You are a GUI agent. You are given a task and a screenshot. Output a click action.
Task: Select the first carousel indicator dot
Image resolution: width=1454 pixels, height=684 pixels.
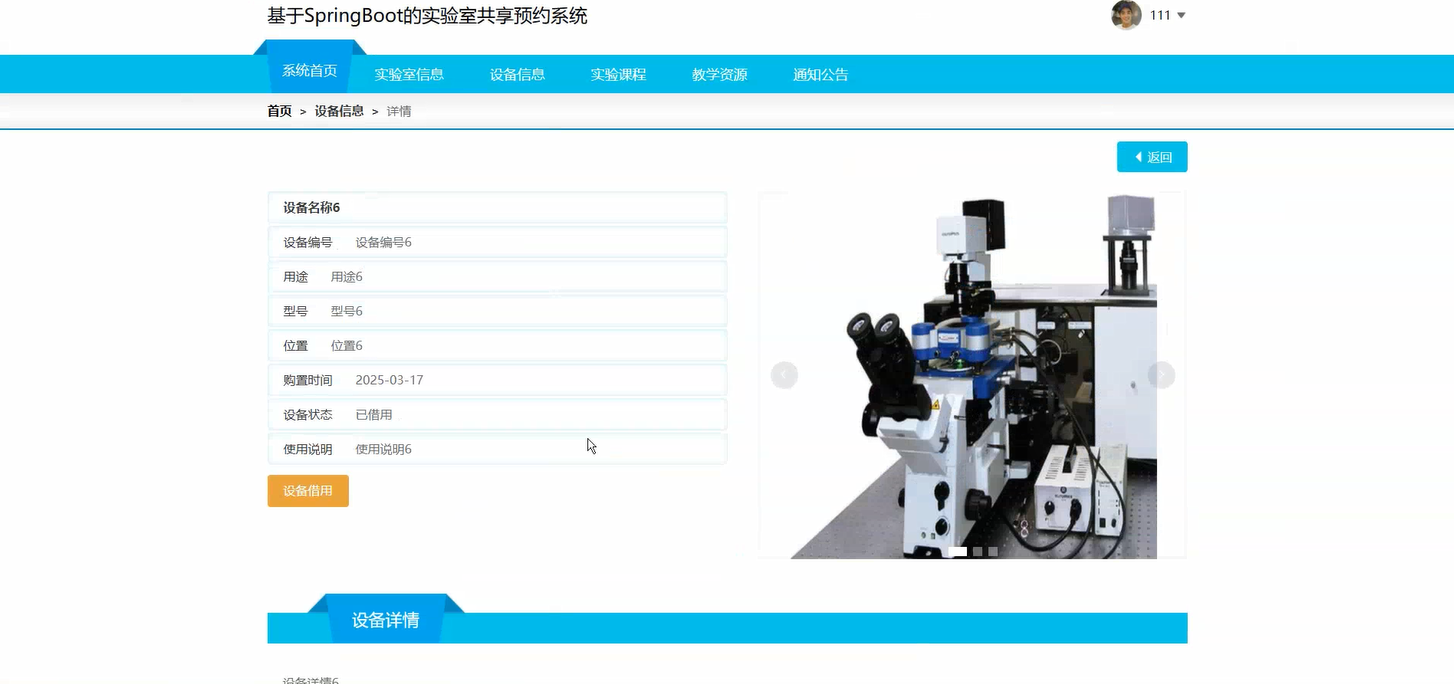click(x=957, y=551)
